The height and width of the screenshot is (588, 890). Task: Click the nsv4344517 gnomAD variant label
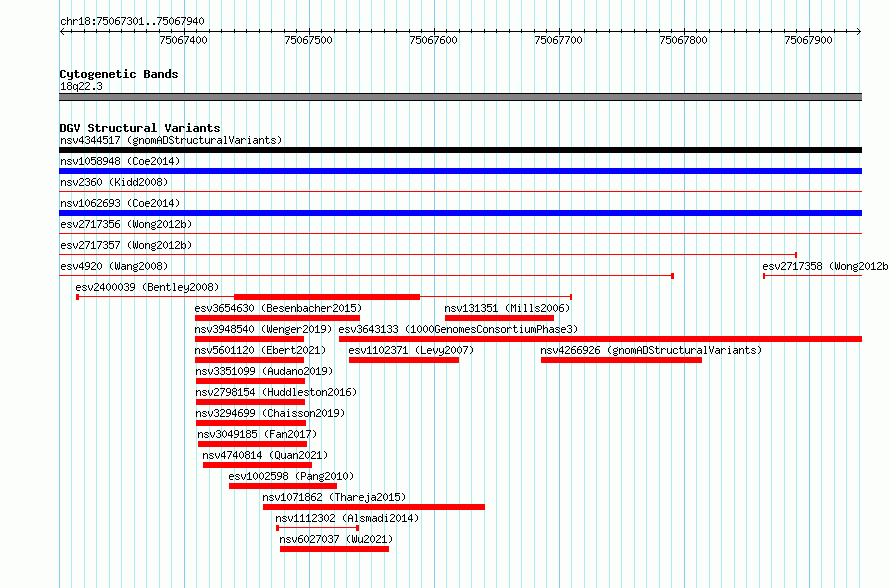tap(171, 140)
